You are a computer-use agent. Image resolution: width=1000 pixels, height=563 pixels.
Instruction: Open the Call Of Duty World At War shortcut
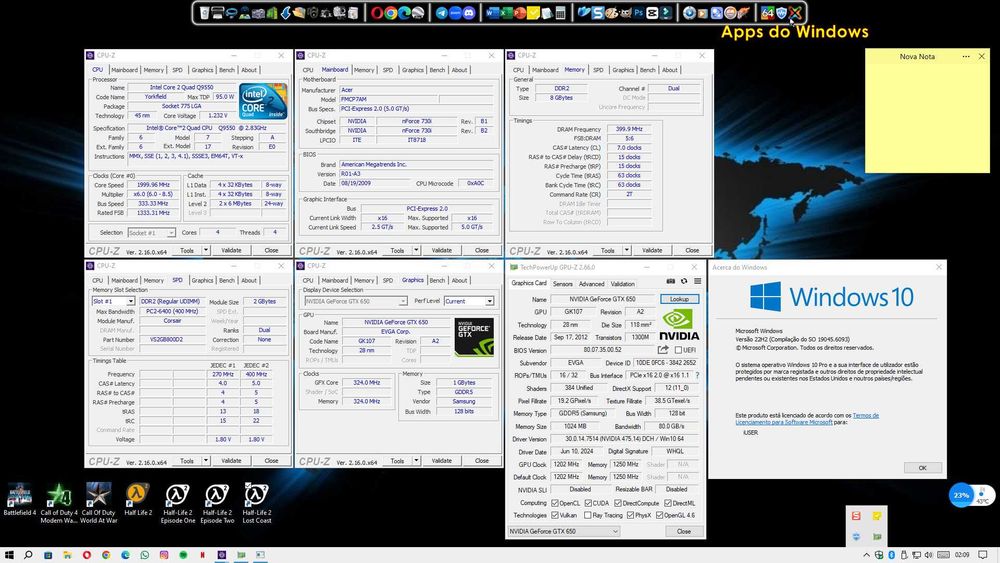(99, 504)
